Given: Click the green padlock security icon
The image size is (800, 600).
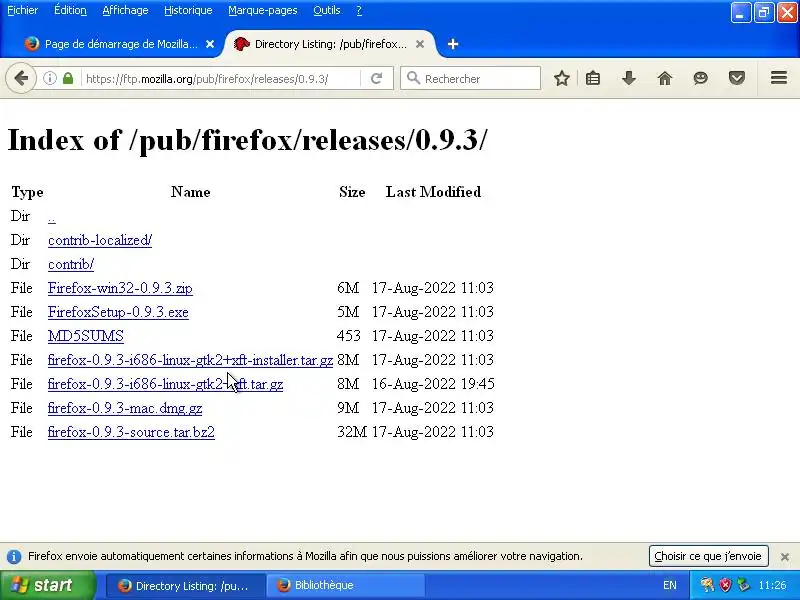Looking at the screenshot, I should click(68, 79).
